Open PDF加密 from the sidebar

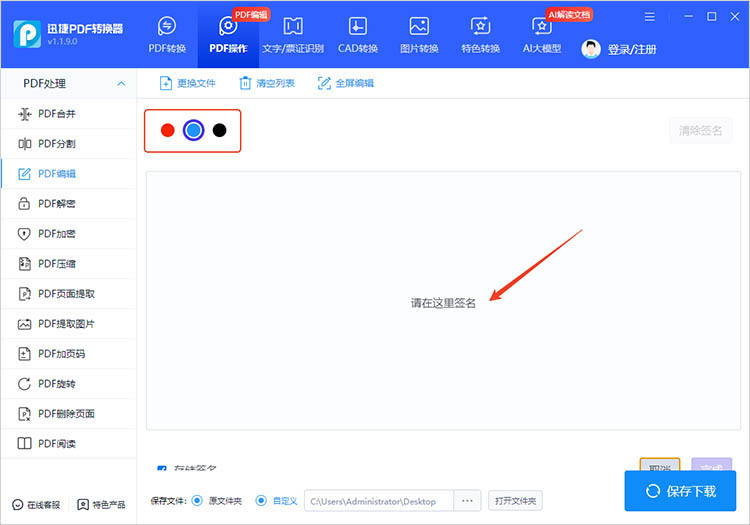click(x=68, y=234)
